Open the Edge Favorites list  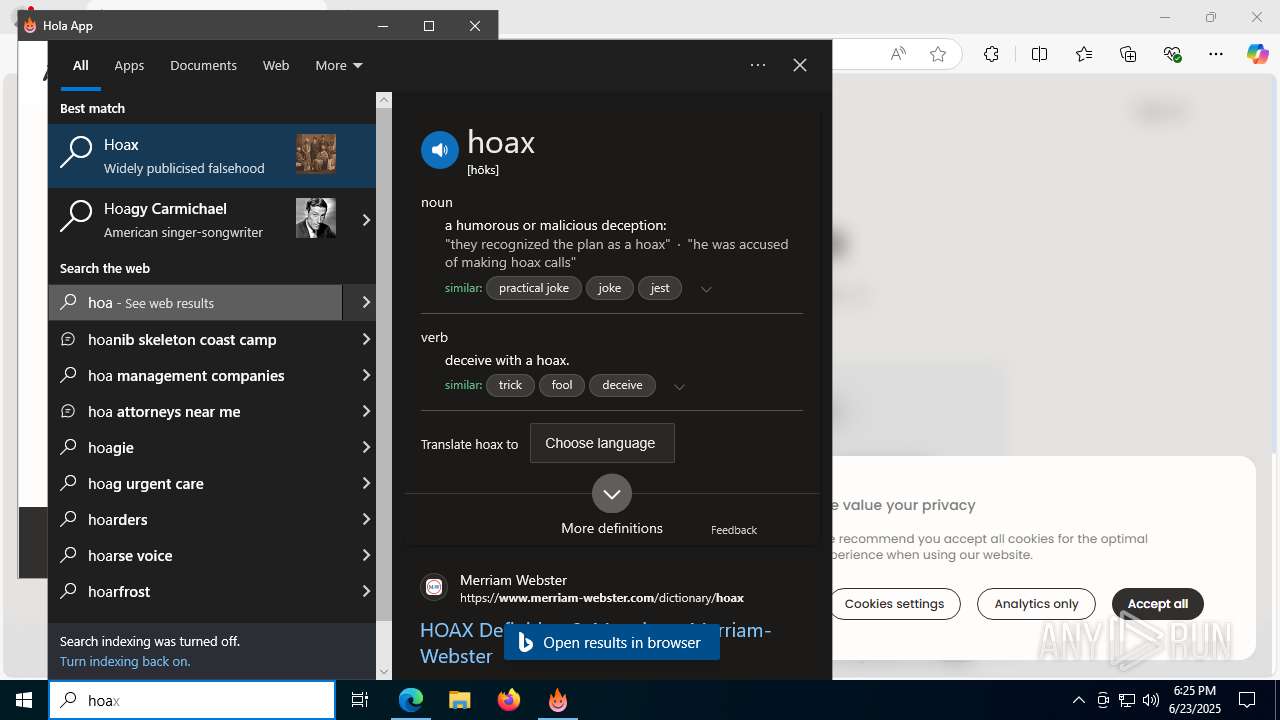pyautogui.click(x=1084, y=54)
